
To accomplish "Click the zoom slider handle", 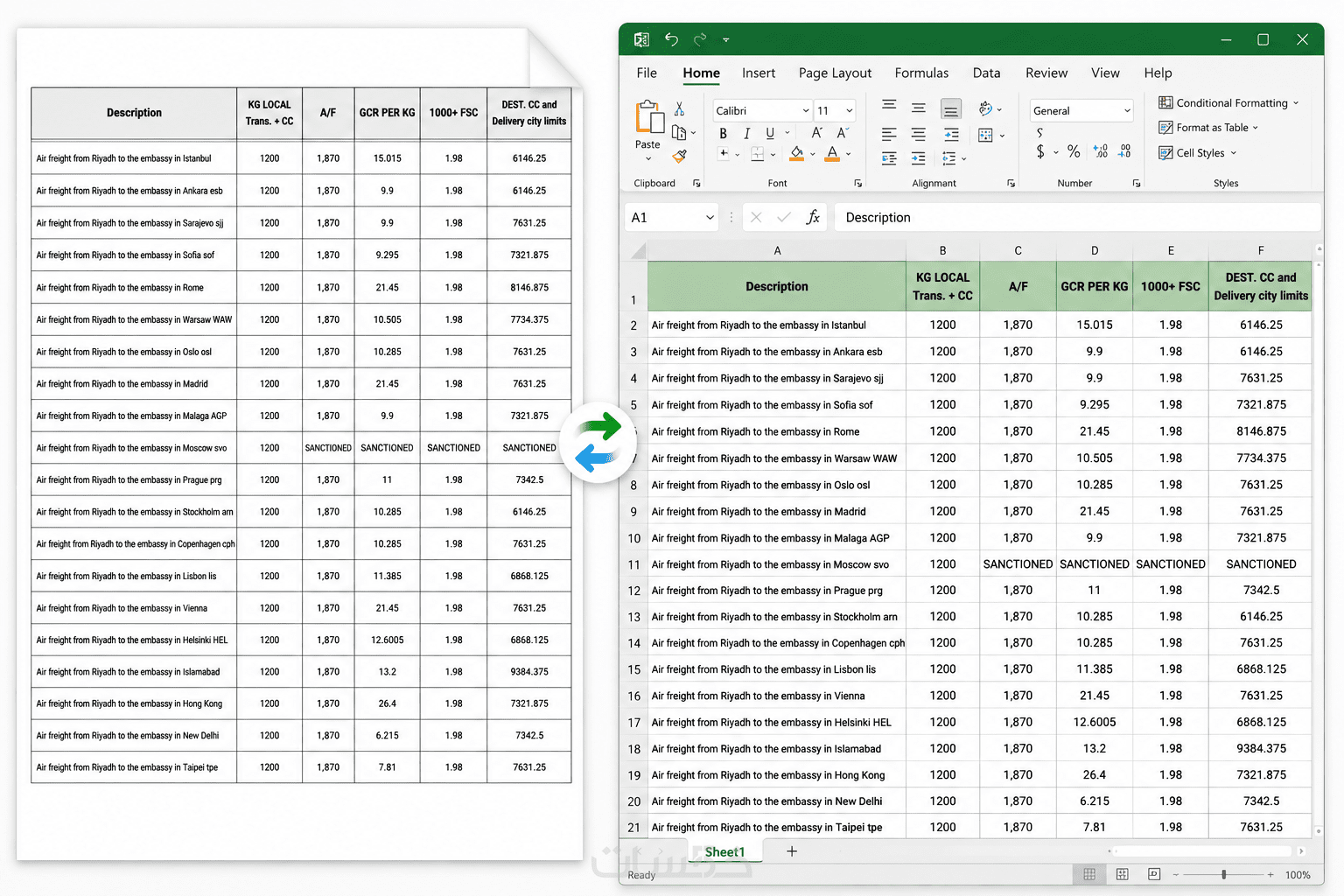I will coord(1223,874).
